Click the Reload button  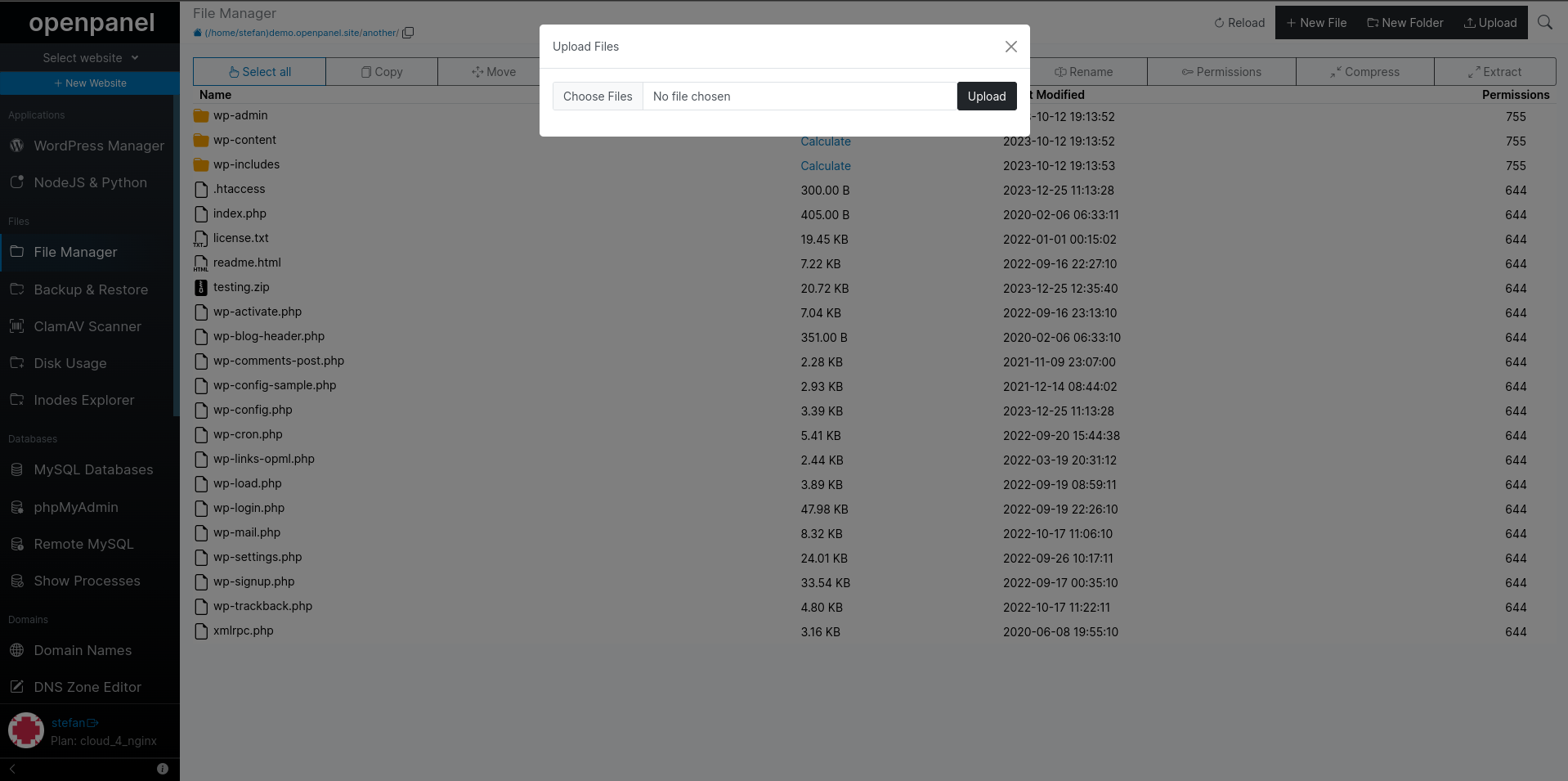pos(1239,23)
